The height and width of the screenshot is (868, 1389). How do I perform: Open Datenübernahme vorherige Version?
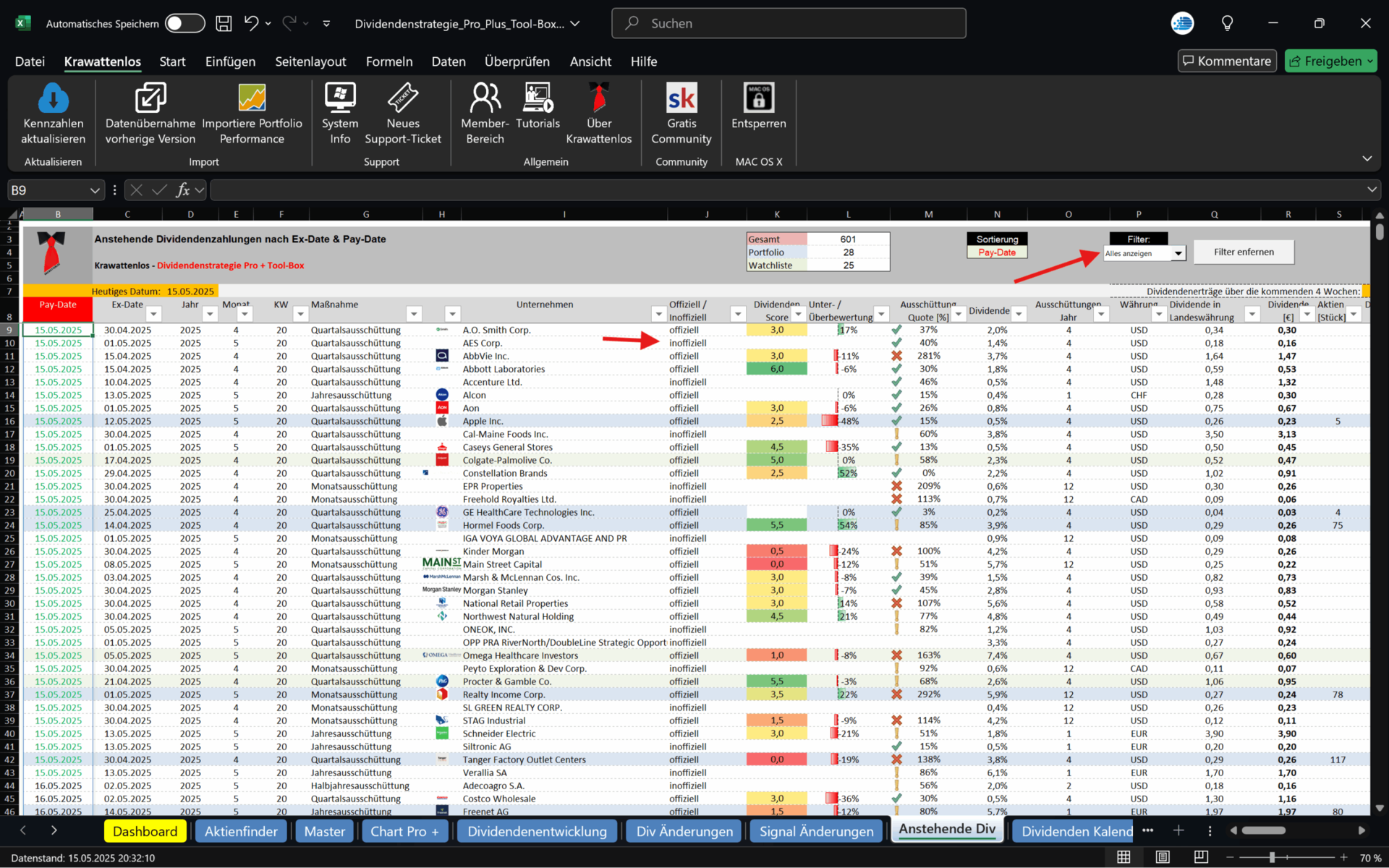150,114
